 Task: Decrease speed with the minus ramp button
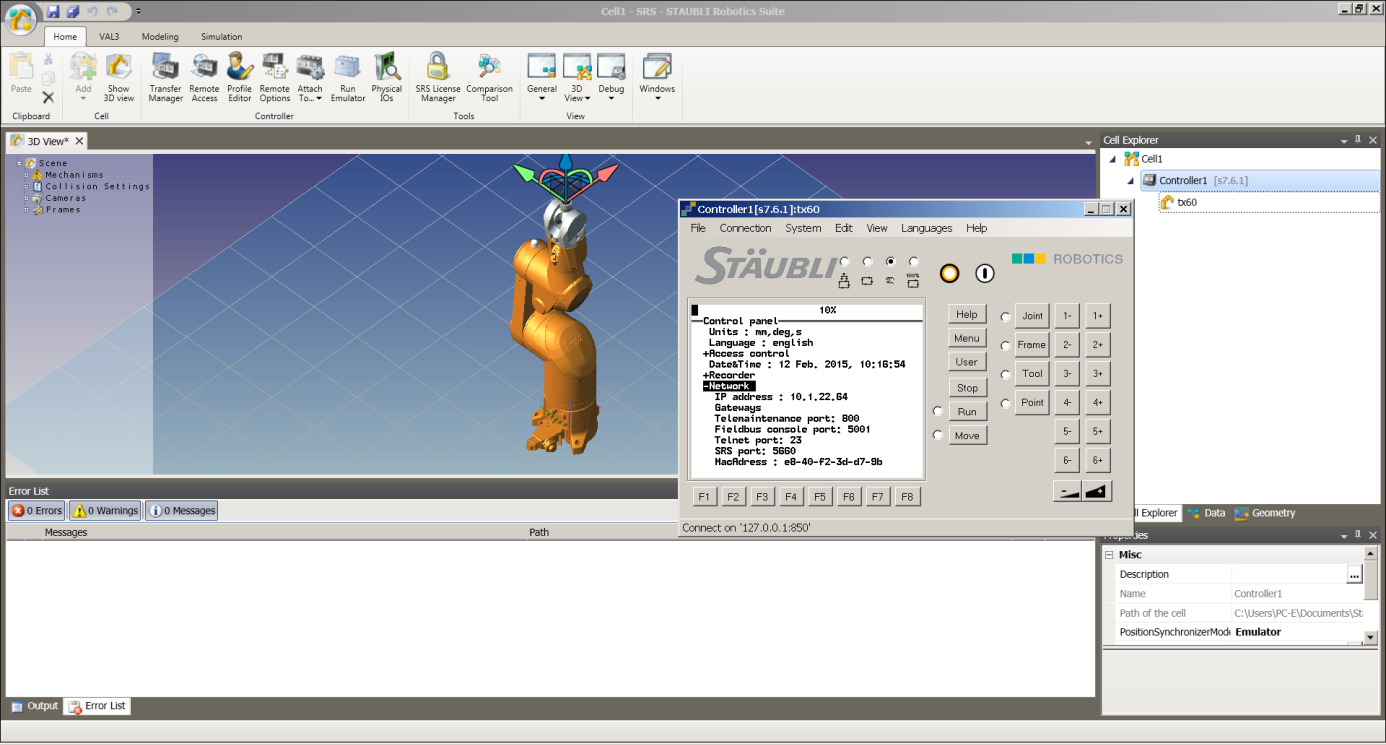coord(1067,491)
